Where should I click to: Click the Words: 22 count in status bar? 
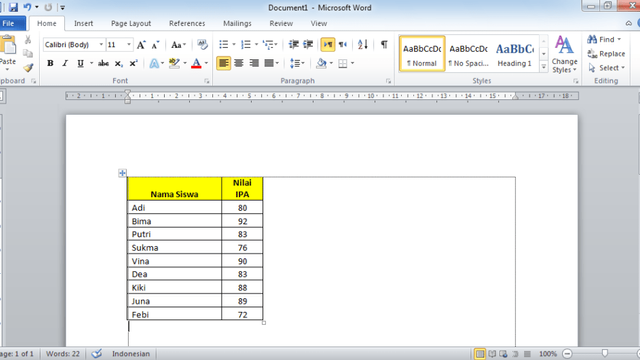(62, 353)
